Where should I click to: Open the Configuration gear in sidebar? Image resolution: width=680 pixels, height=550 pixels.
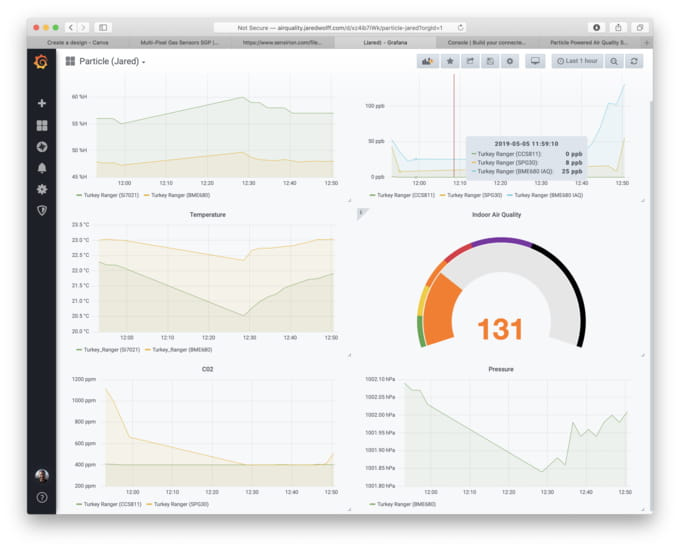pos(42,189)
